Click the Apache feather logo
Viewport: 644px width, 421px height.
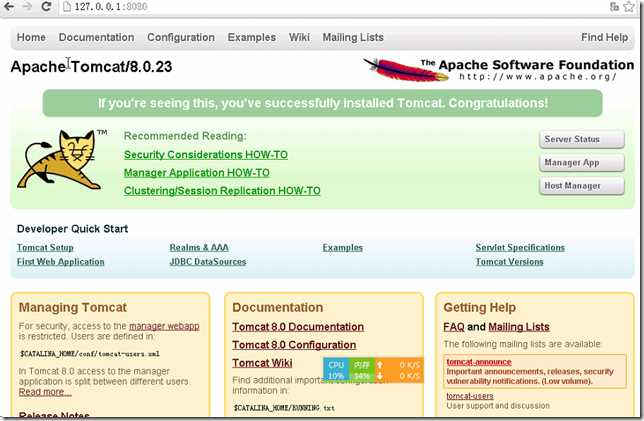tap(405, 70)
